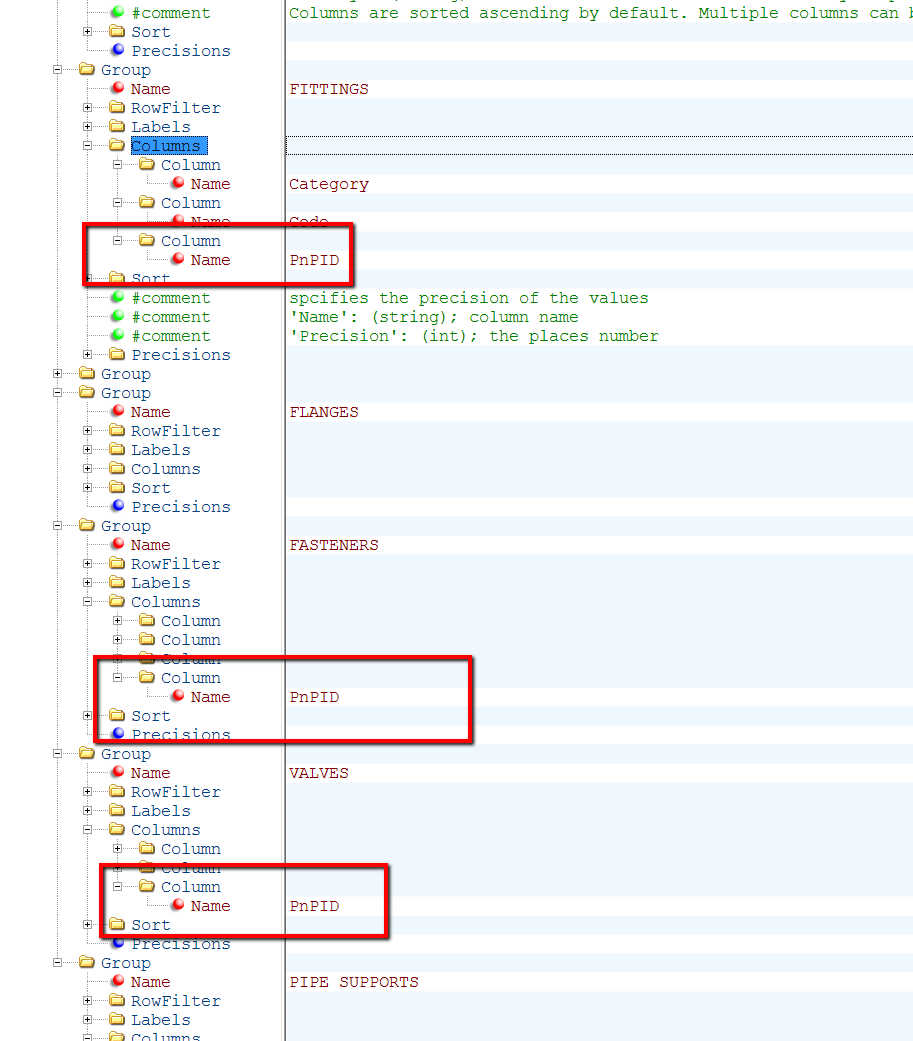Click the Sort folder icon in FLANGES group

point(116,487)
